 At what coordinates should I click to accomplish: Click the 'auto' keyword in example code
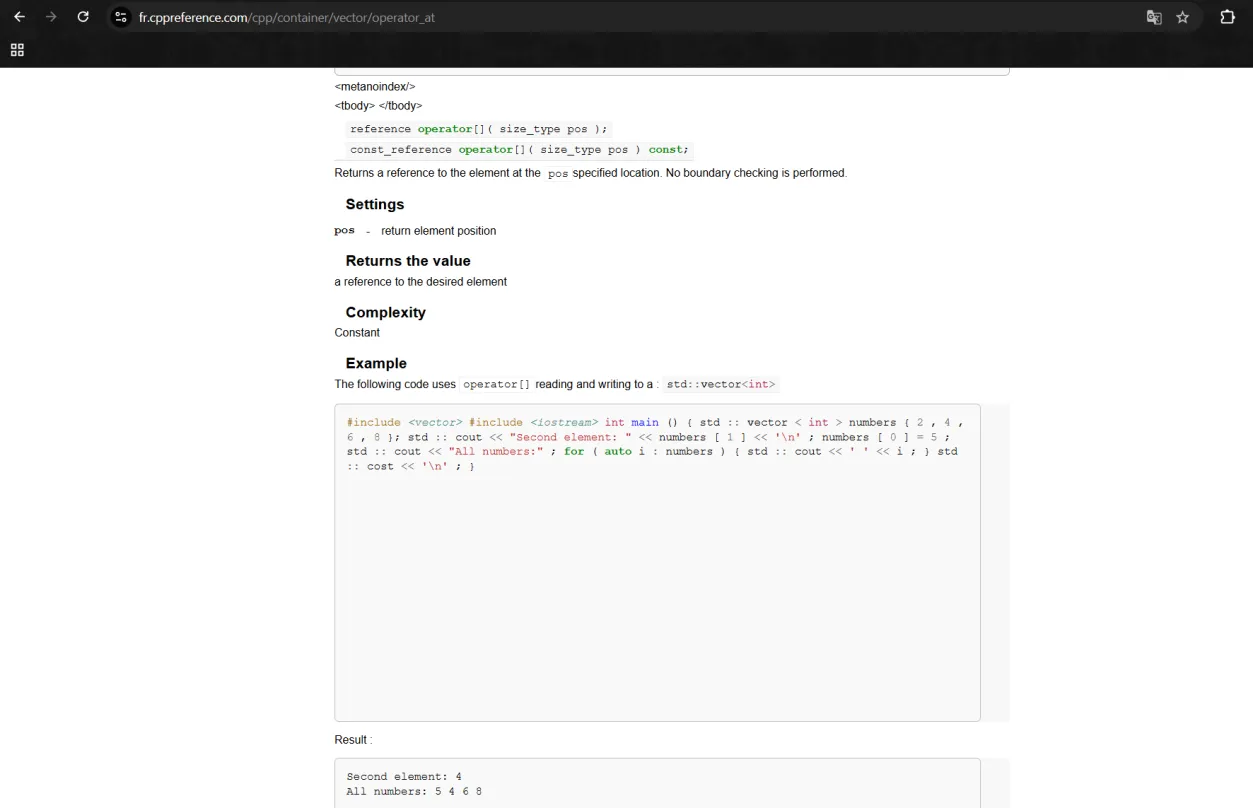[618, 452]
